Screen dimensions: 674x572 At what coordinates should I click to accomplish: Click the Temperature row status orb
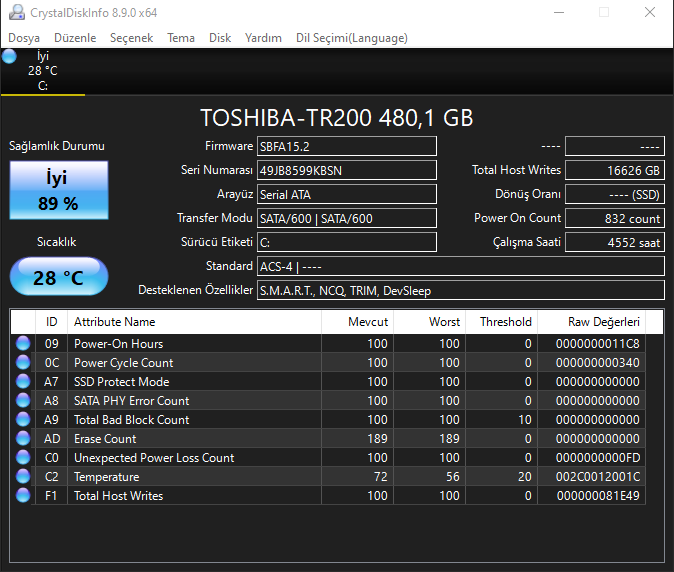coord(23,476)
